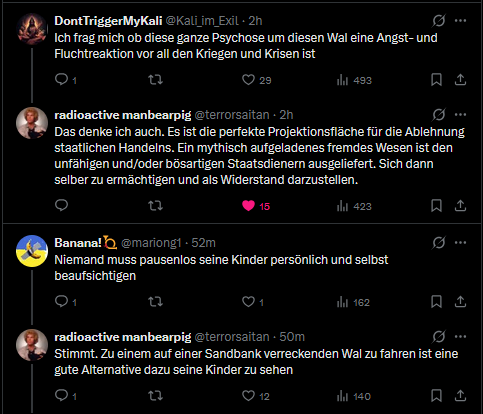483x414 pixels.
Task: Like the tweet with 29 likes
Action: point(248,80)
